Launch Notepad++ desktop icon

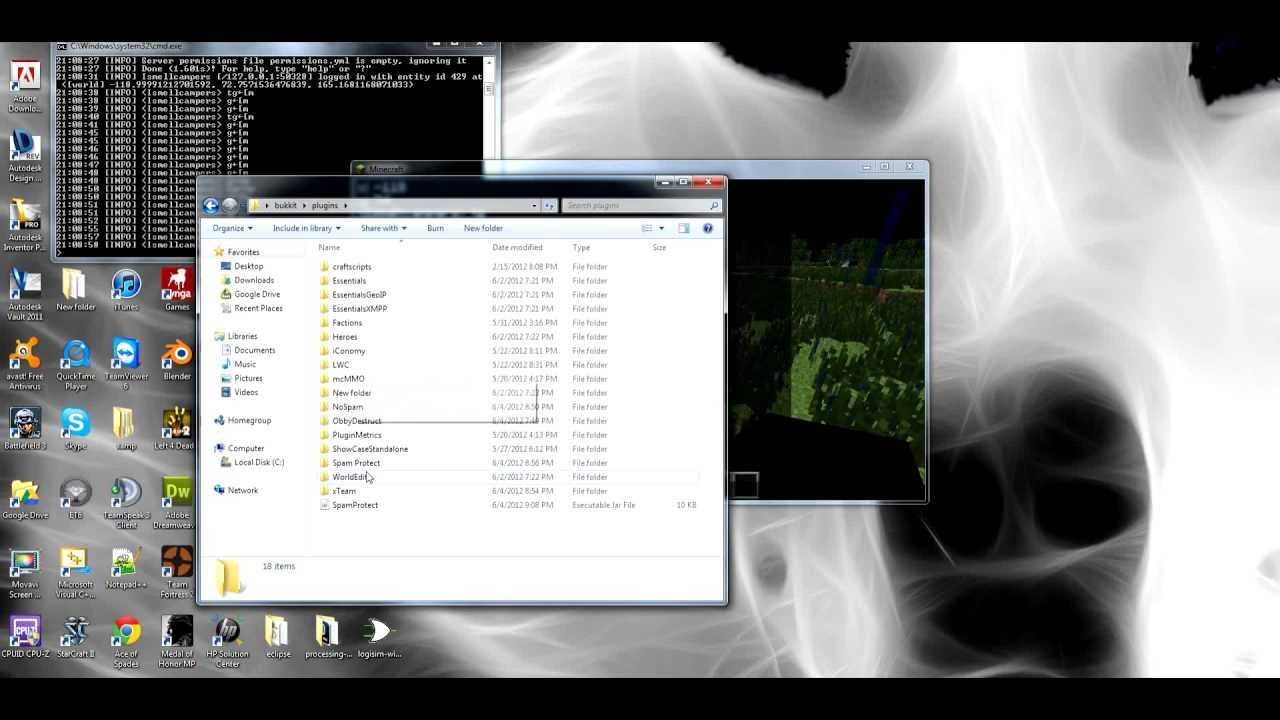(126, 568)
